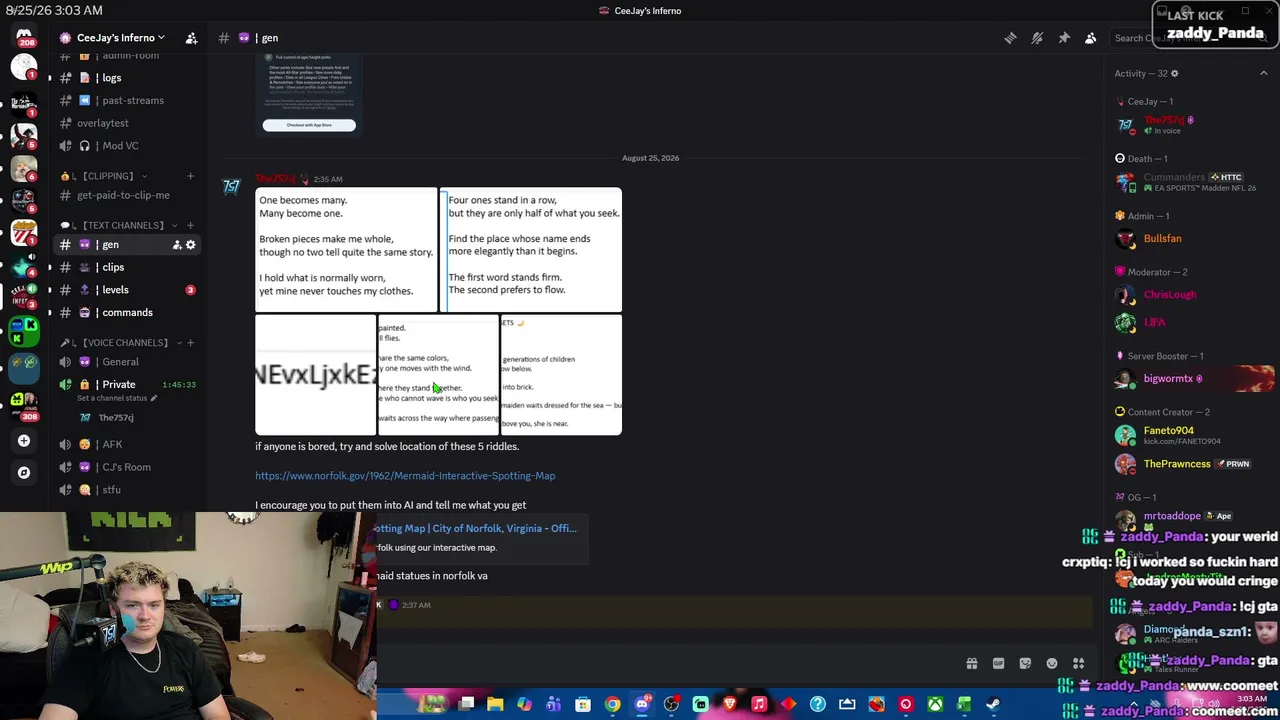Open The757cj author name on riddle message

(275, 179)
